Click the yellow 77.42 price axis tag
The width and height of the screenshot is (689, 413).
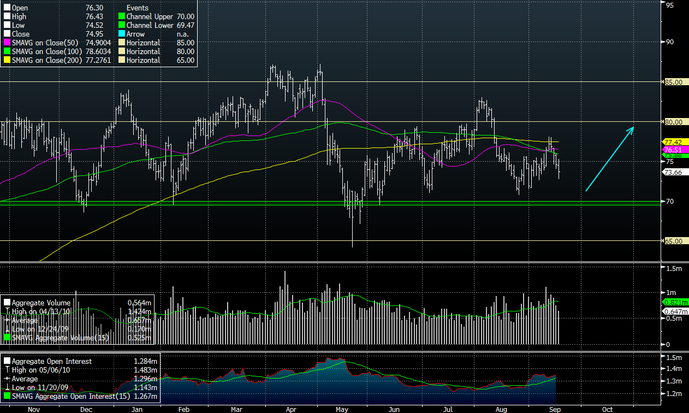673,142
